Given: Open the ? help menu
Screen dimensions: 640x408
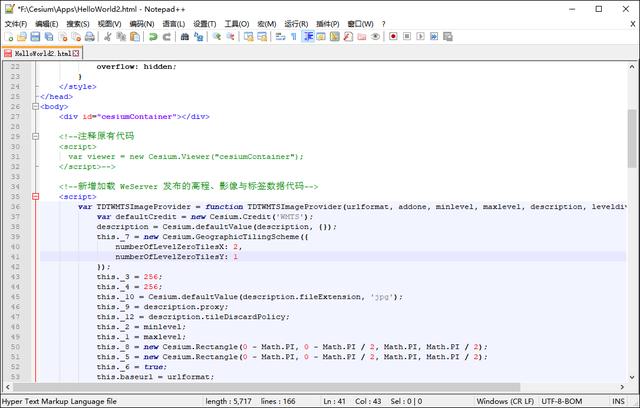Looking at the screenshot, I should 383,24.
